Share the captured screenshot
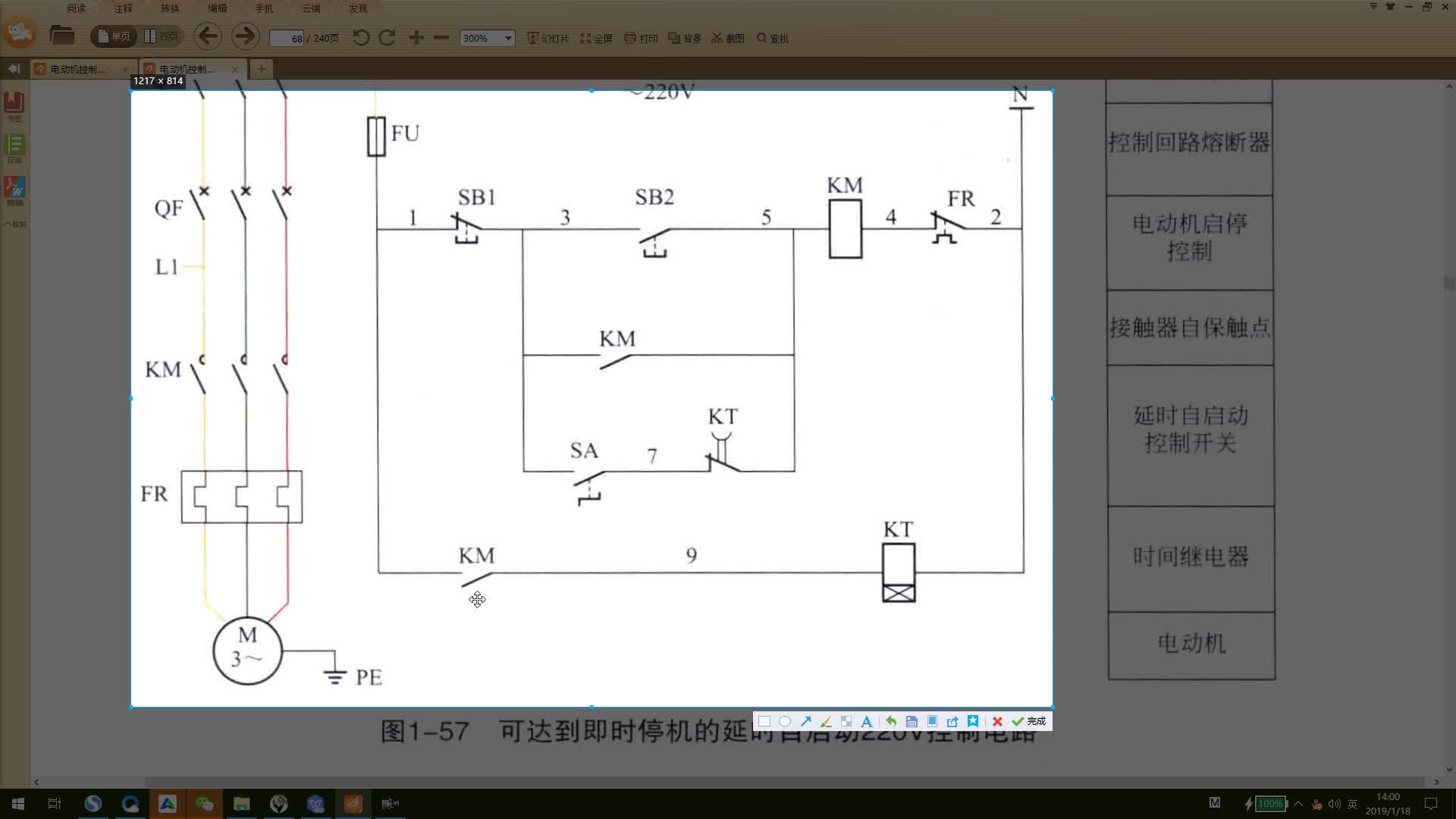This screenshot has height=819, width=1456. (x=952, y=721)
